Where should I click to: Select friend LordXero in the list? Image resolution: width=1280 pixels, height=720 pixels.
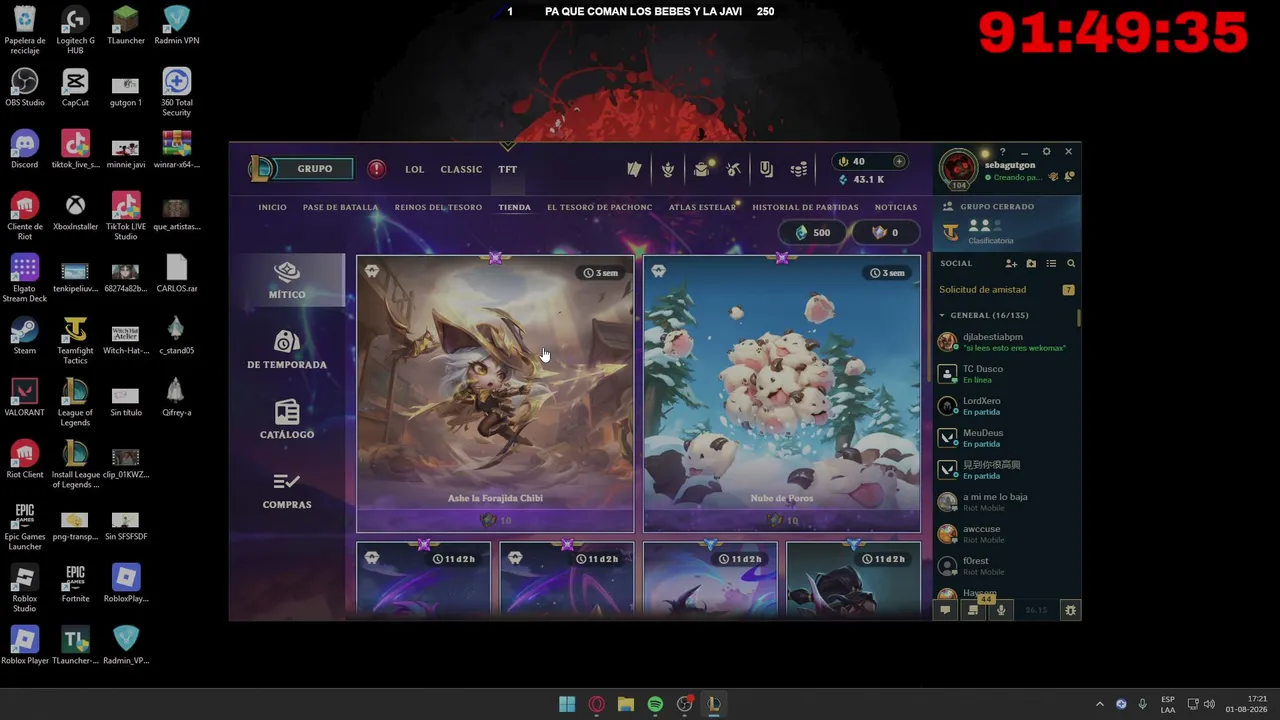tap(1007, 406)
